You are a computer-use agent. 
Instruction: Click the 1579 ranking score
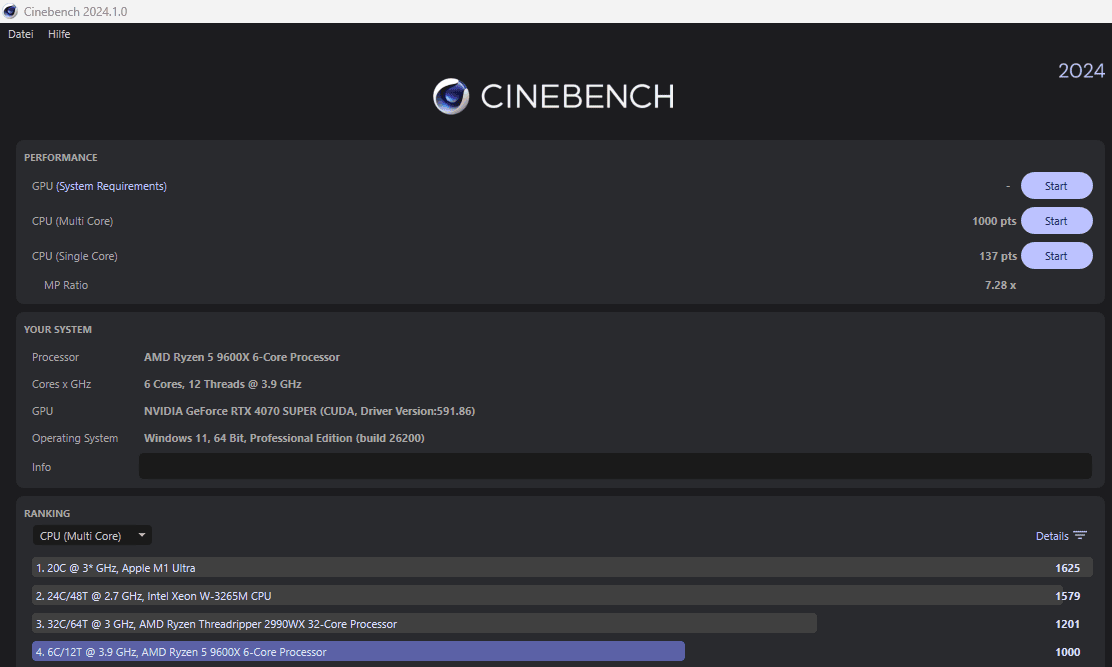[1067, 596]
